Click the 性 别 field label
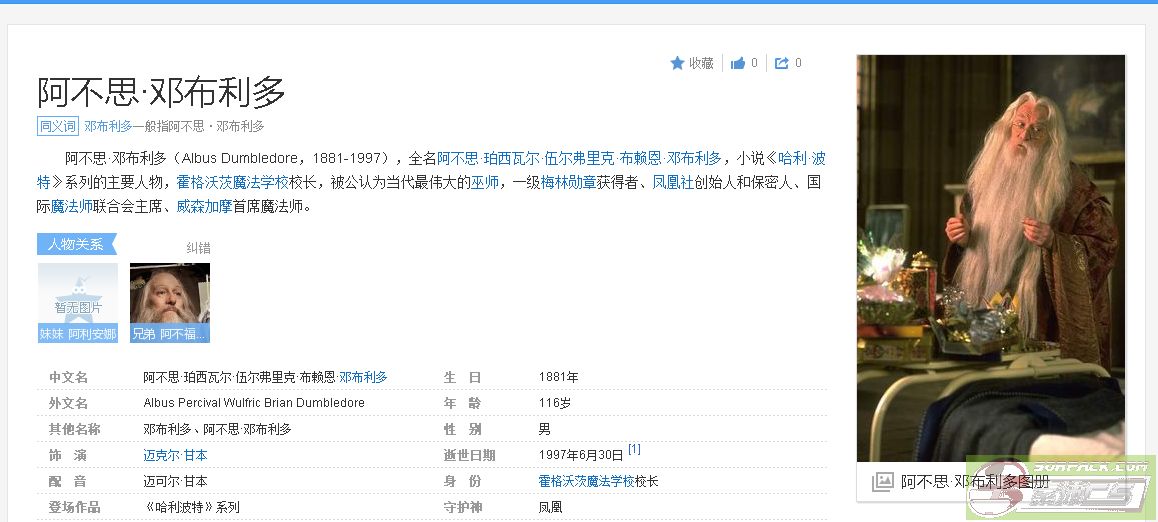The width and height of the screenshot is (1158, 522). pyautogui.click(x=462, y=429)
